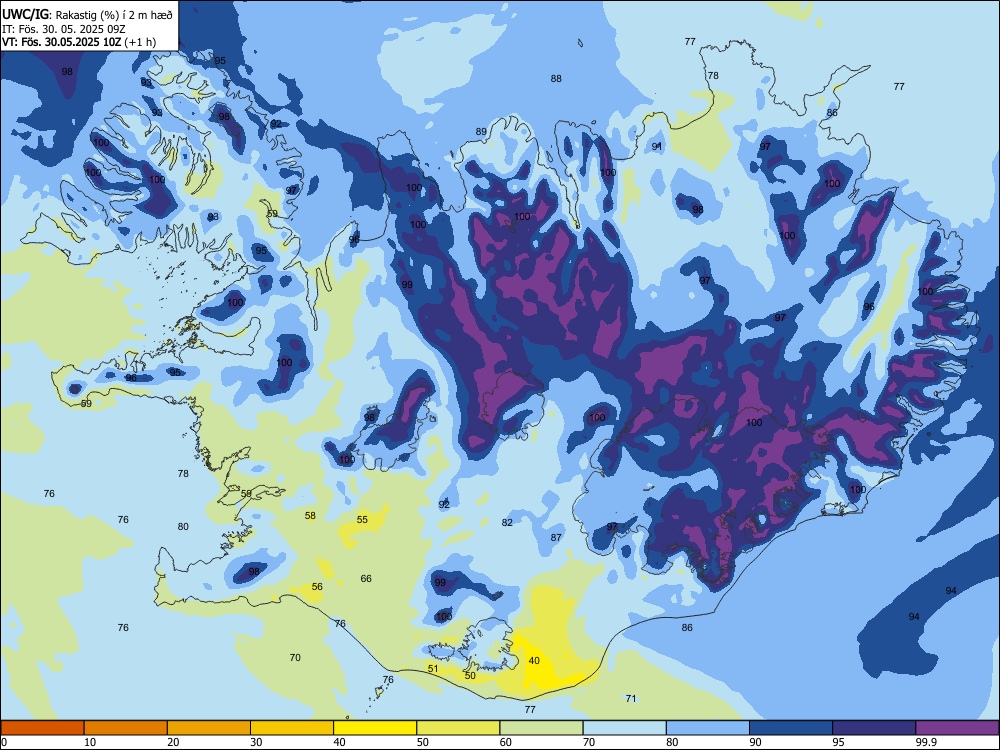
Task: Select the 'IT: Fös. 30. 05. 2025 09Z' line
Action: [x=63, y=29]
